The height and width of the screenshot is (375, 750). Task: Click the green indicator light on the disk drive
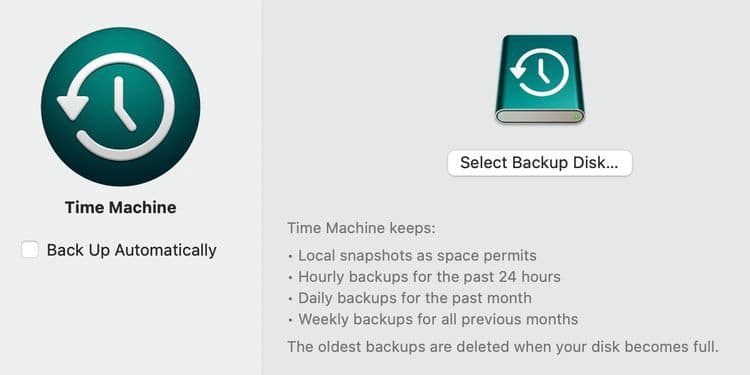[577, 116]
